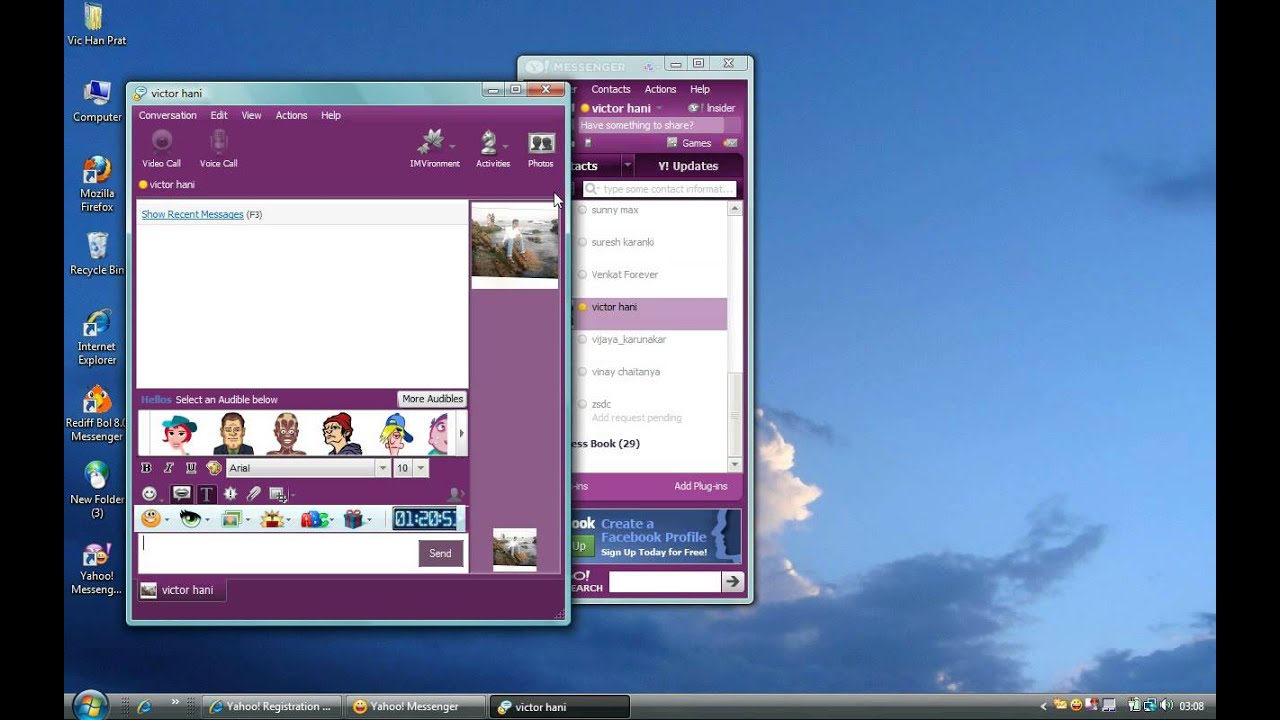The height and width of the screenshot is (720, 1280).
Task: Open Contacts menu in Messenger window
Action: click(611, 89)
